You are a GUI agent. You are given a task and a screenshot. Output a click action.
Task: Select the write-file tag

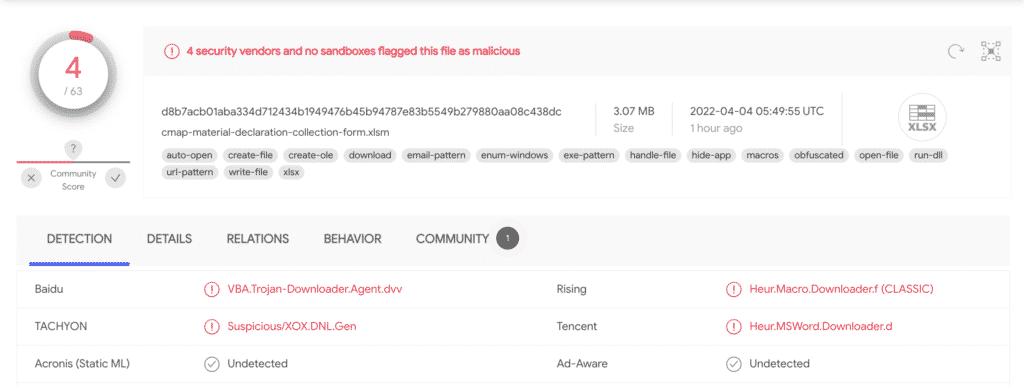249,173
